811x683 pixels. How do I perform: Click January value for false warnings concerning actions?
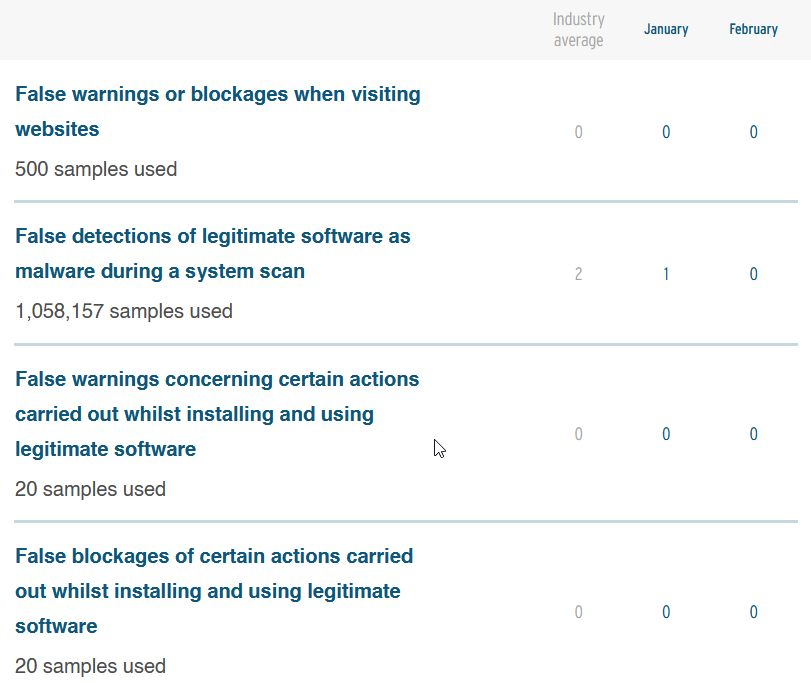tap(666, 434)
